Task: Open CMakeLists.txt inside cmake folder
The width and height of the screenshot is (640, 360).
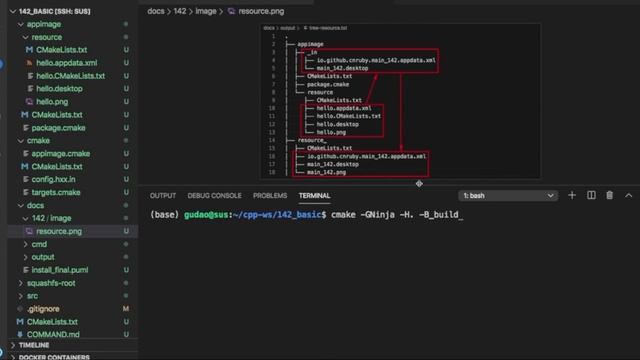Action: [x=57, y=167]
